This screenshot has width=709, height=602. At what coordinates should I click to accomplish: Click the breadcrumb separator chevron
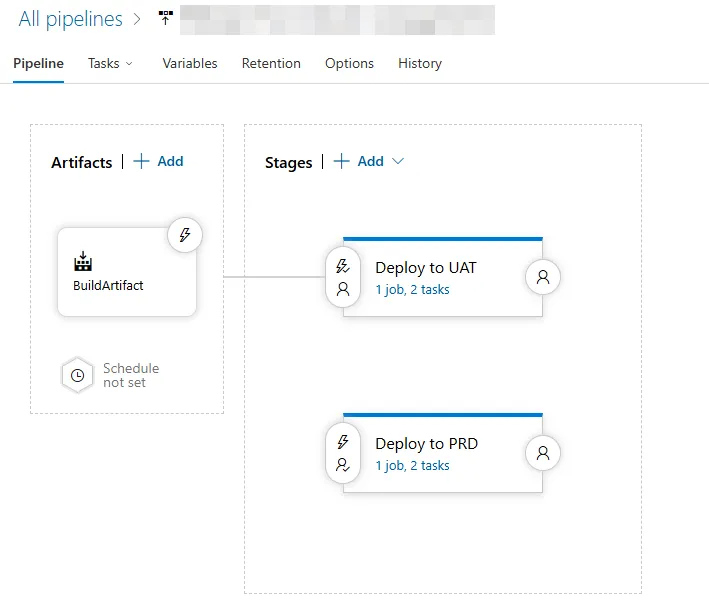(137, 19)
